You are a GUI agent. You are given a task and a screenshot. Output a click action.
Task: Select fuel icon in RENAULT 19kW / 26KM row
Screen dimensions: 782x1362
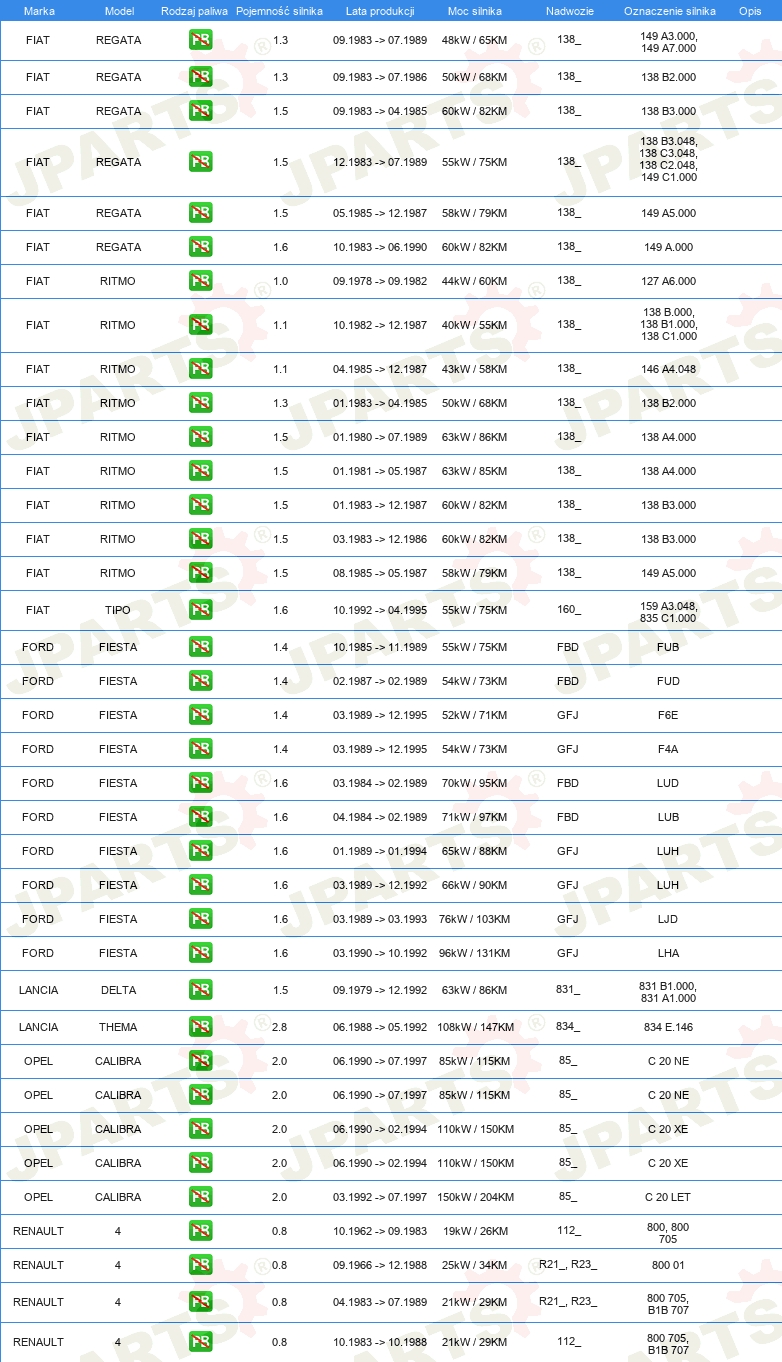(x=200, y=1231)
